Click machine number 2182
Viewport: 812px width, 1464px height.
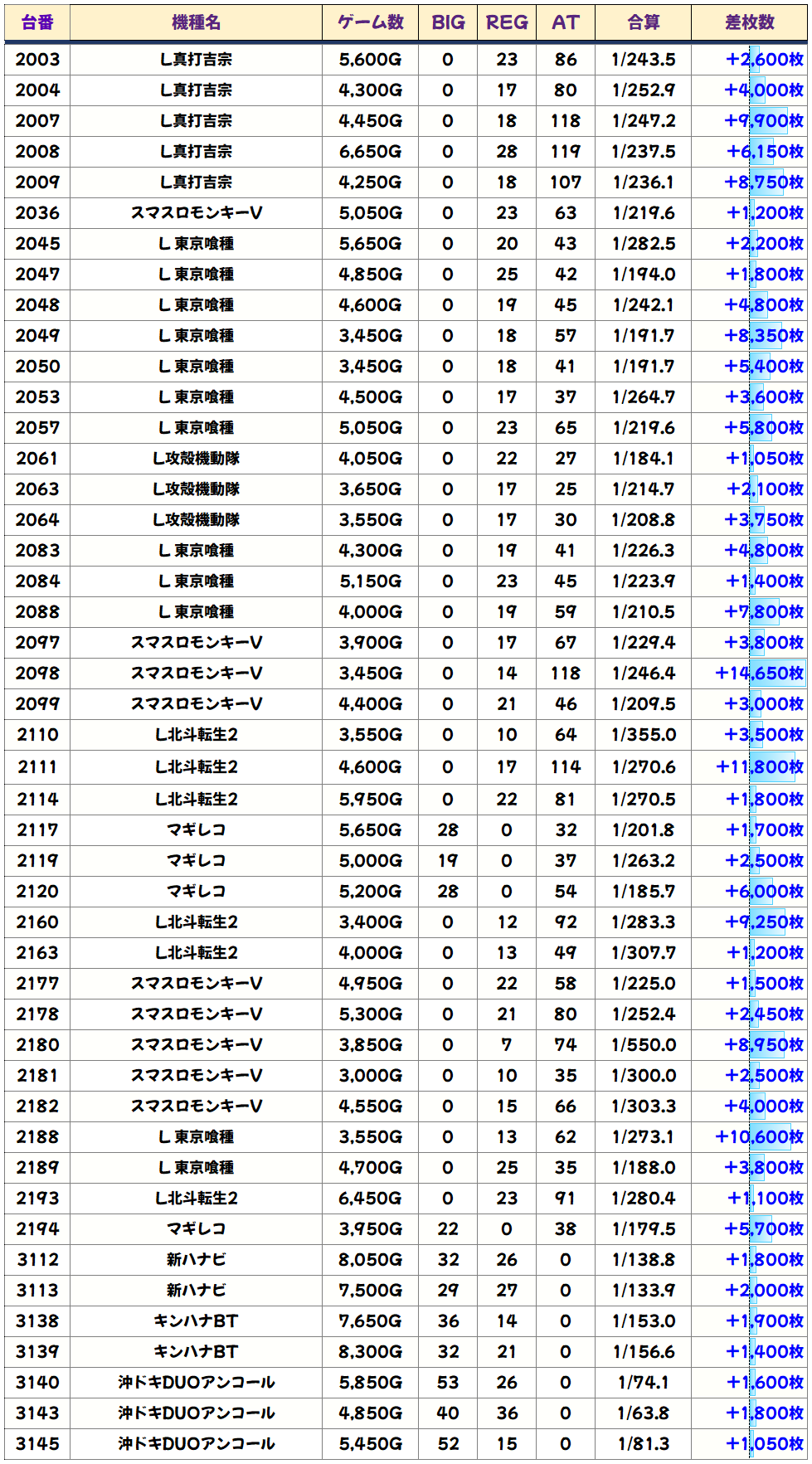click(37, 1107)
